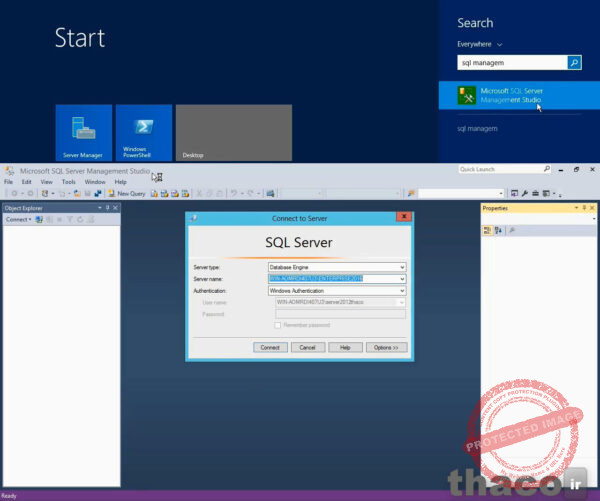Image resolution: width=600 pixels, height=501 pixels.
Task: Click the Options >> button
Action: (385, 347)
